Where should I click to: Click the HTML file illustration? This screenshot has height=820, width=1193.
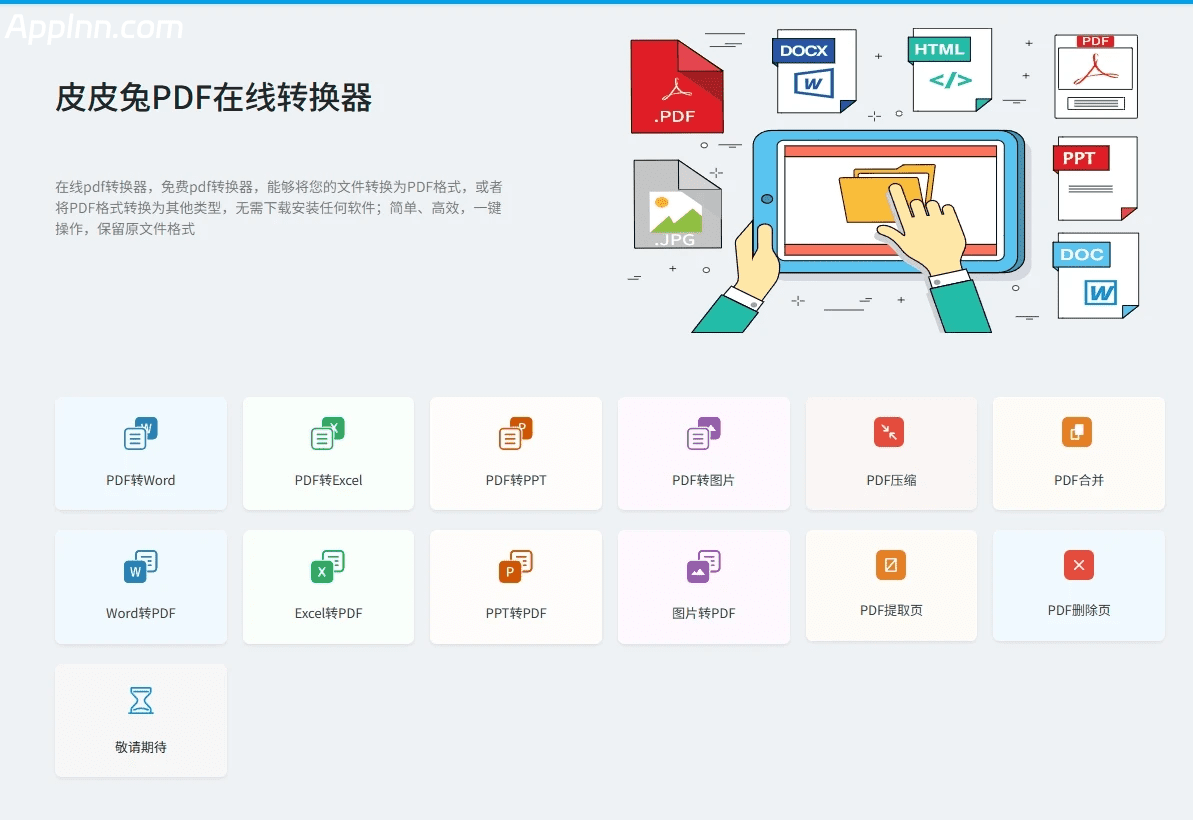(950, 70)
